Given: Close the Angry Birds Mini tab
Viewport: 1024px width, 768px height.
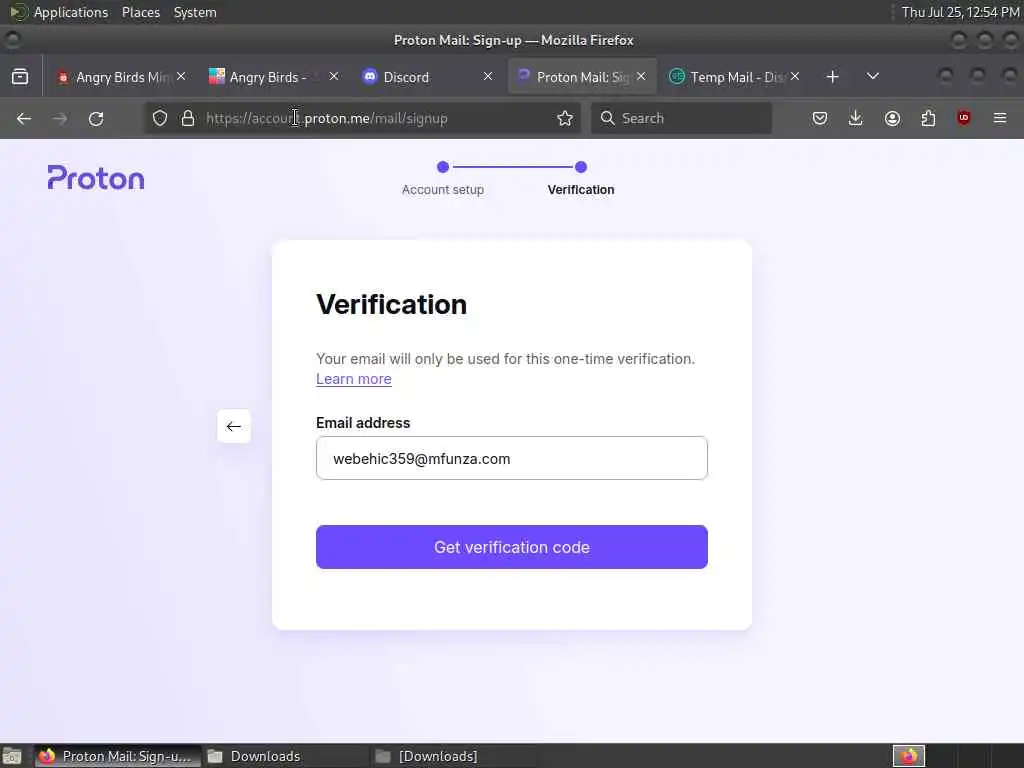Looking at the screenshot, I should tap(181, 76).
